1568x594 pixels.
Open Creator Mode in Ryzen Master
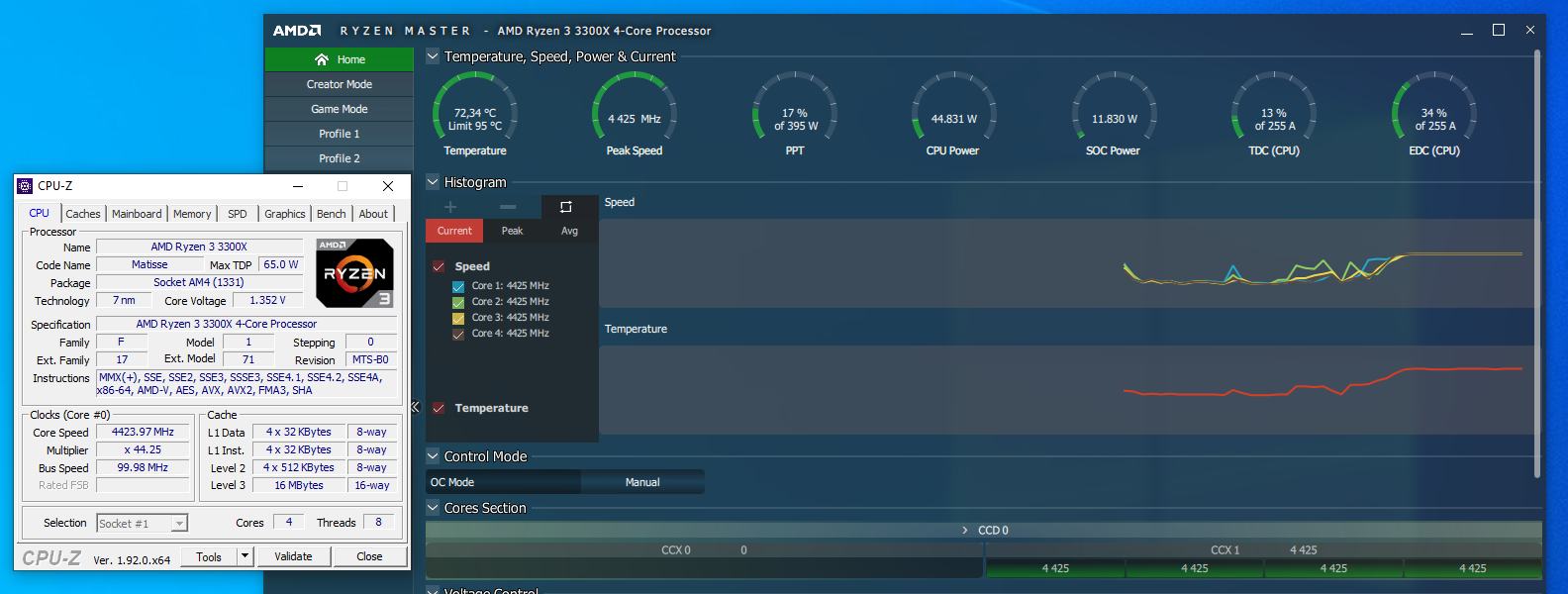pyautogui.click(x=339, y=84)
